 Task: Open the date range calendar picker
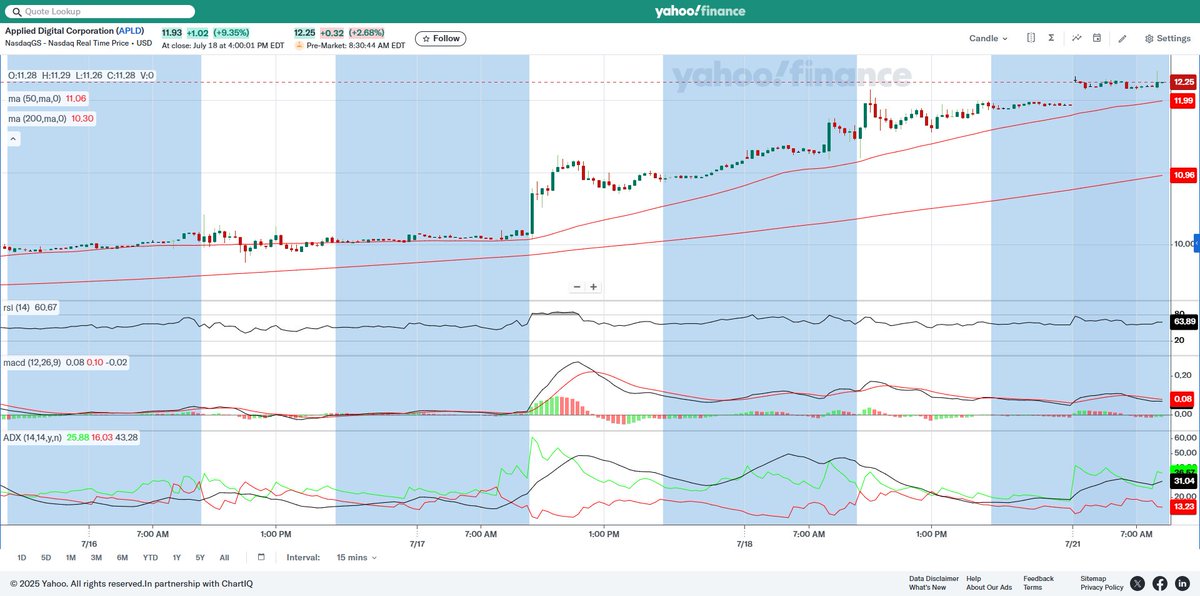(261, 557)
